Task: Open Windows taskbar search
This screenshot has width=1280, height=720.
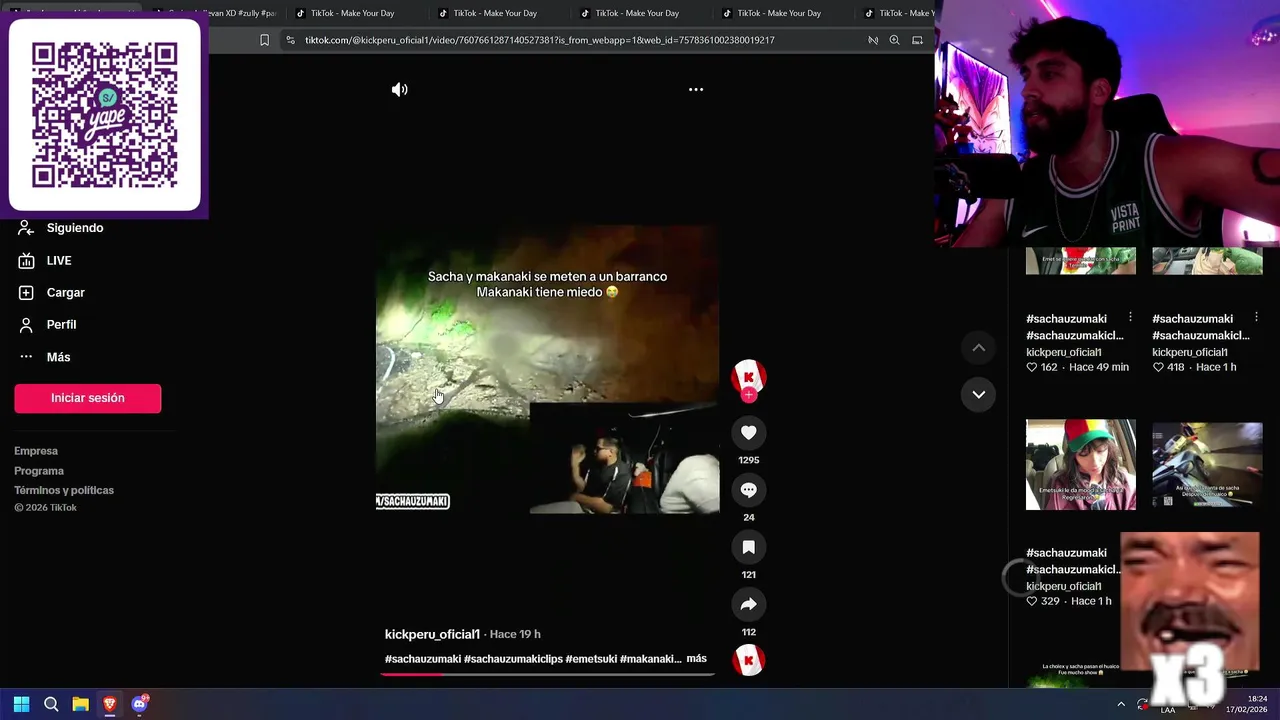Action: tap(51, 704)
